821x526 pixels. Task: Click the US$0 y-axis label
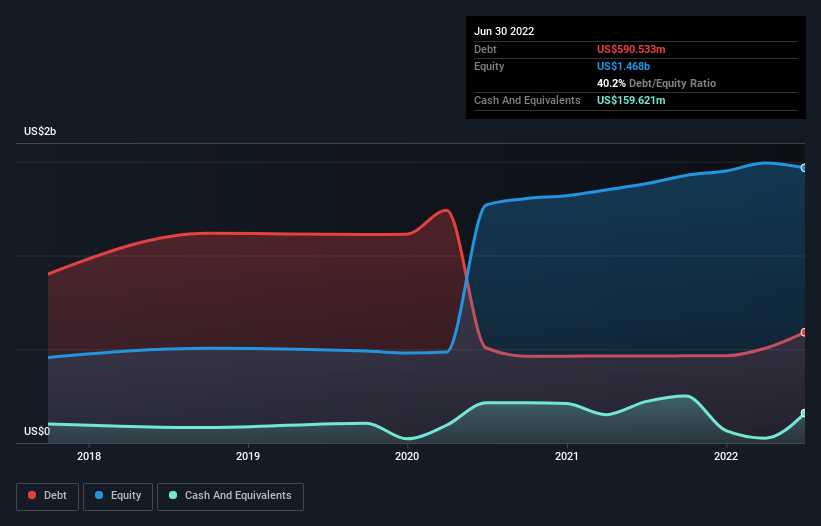[x=37, y=431]
